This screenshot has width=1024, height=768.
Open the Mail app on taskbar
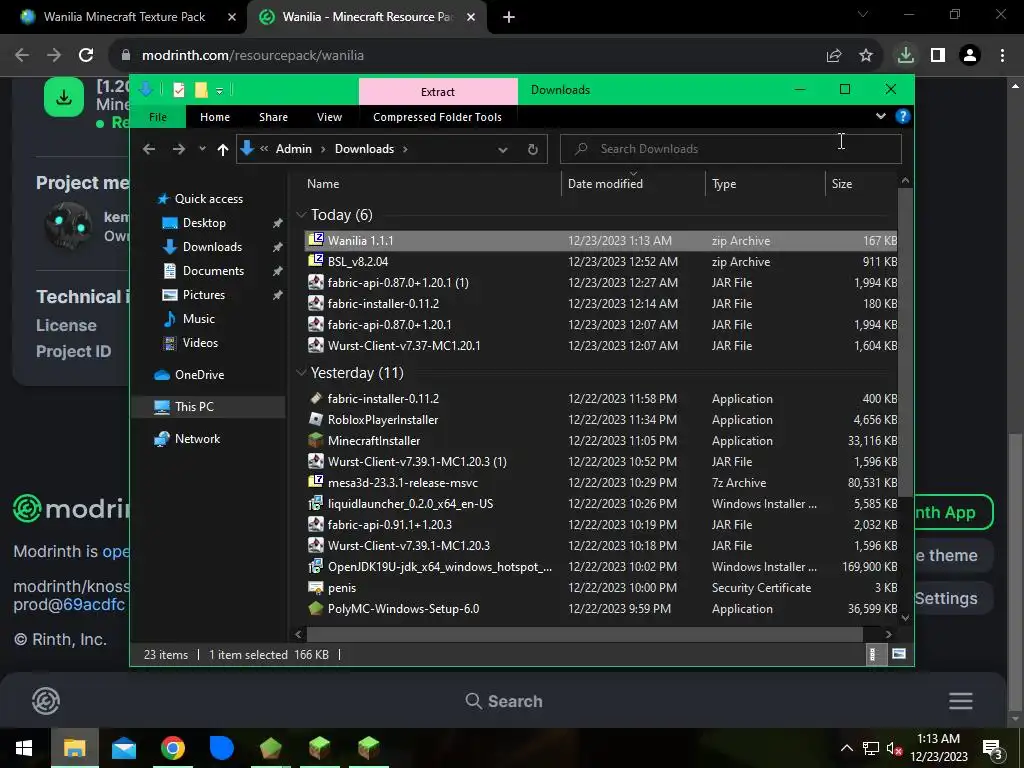click(x=124, y=748)
